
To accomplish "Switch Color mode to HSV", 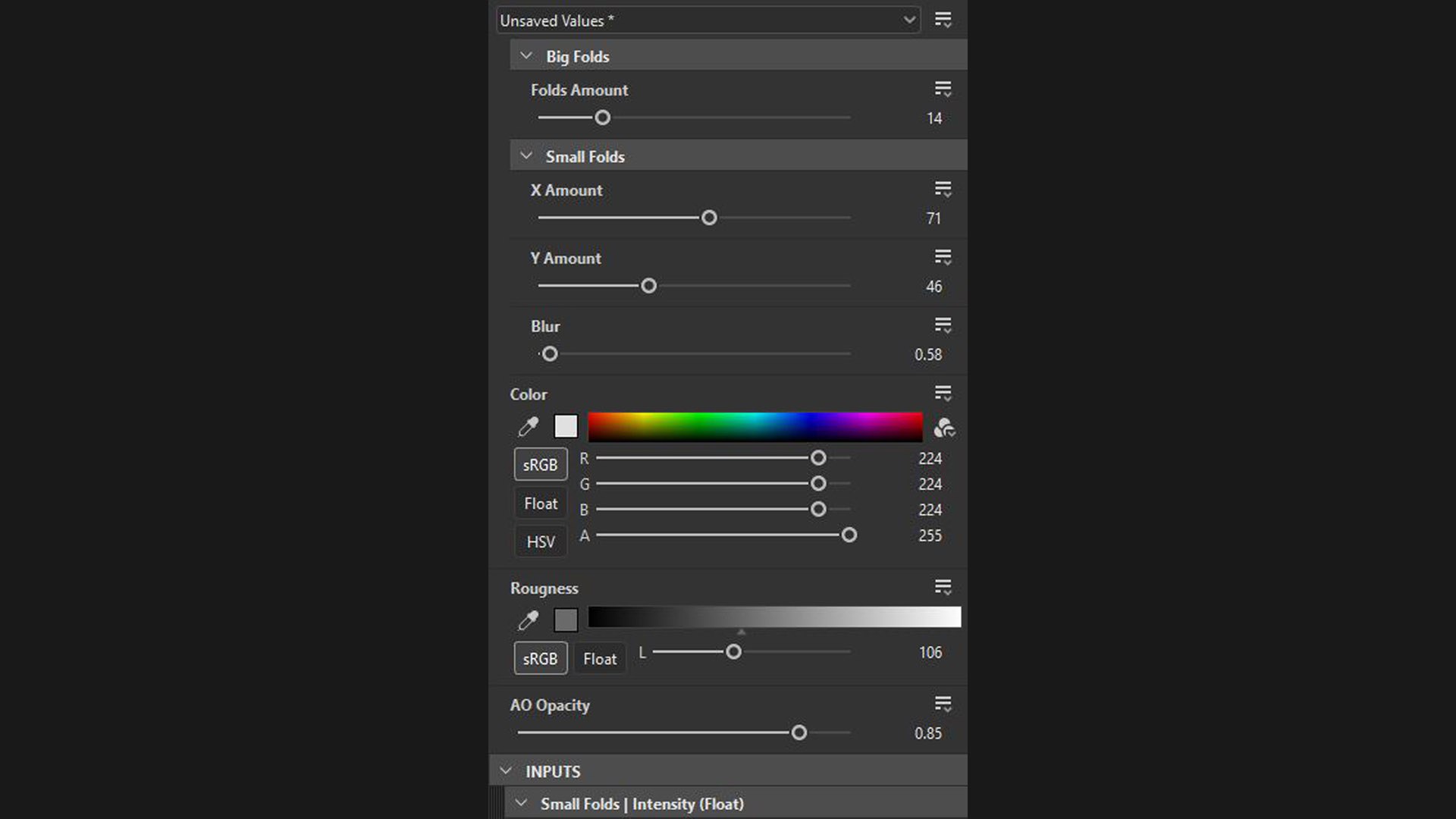I will click(541, 541).
